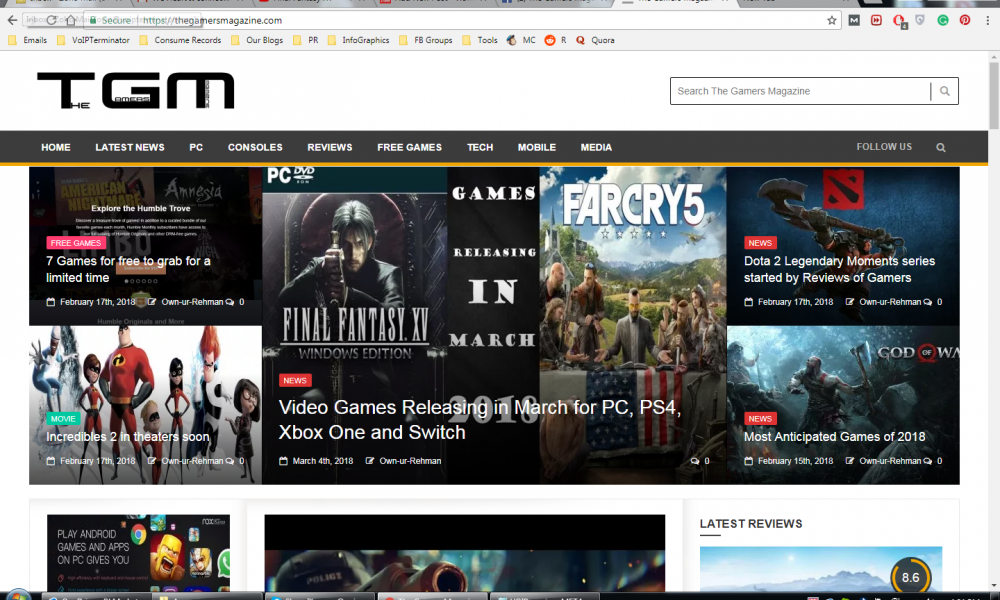
Task: Open the PR bookmark folder
Action: 305,40
